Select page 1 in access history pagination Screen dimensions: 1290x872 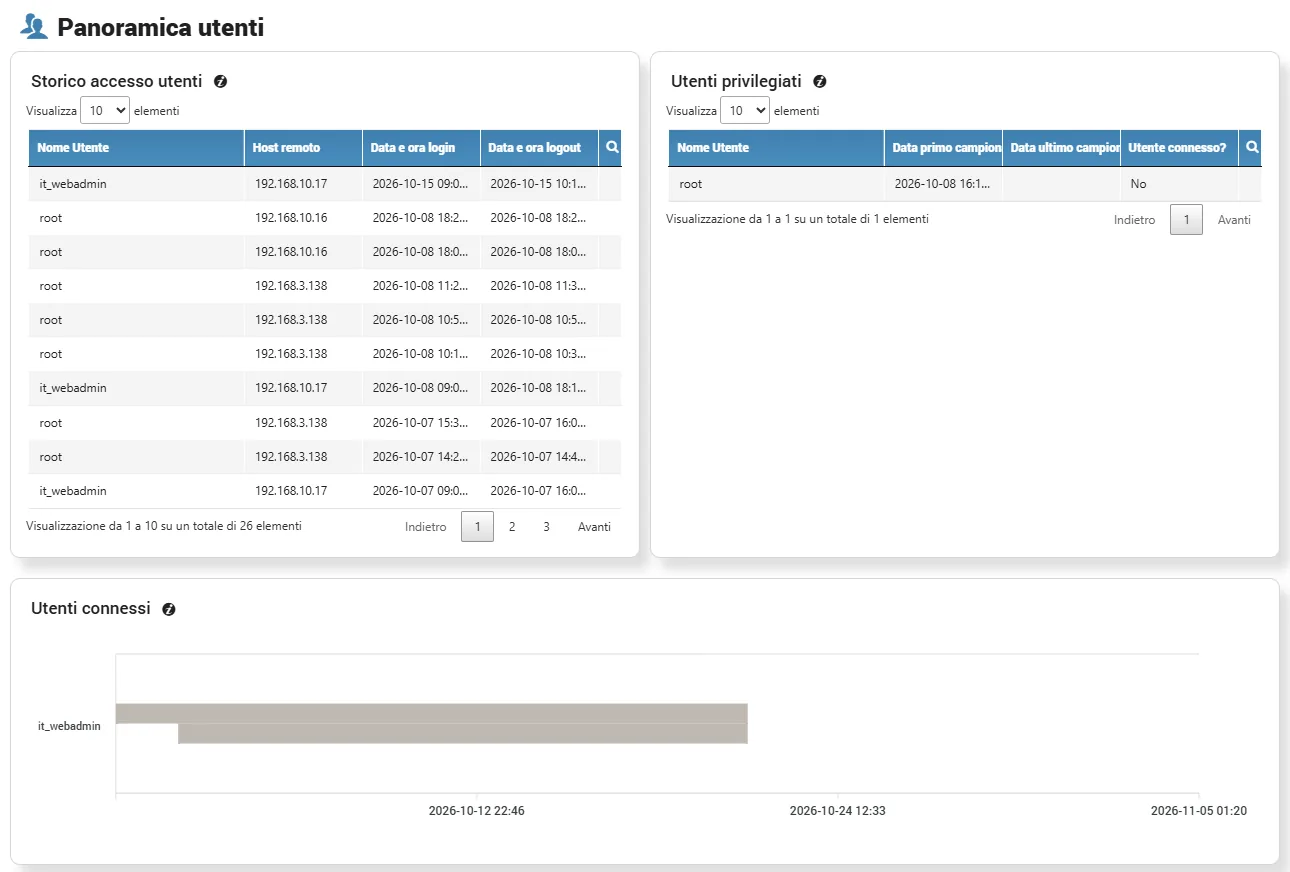point(477,526)
